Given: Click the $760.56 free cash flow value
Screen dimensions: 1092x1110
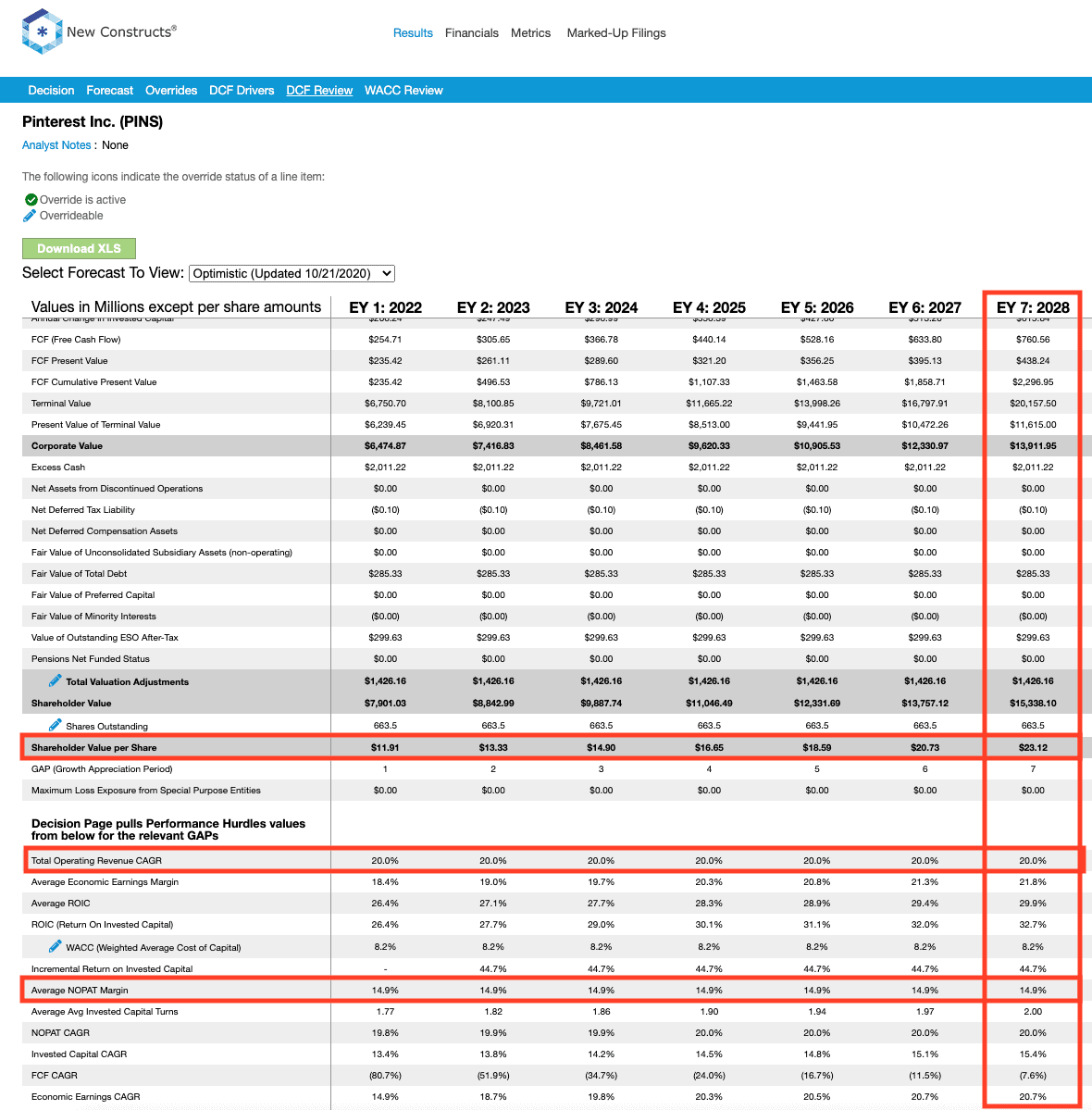Looking at the screenshot, I should 1034,340.
